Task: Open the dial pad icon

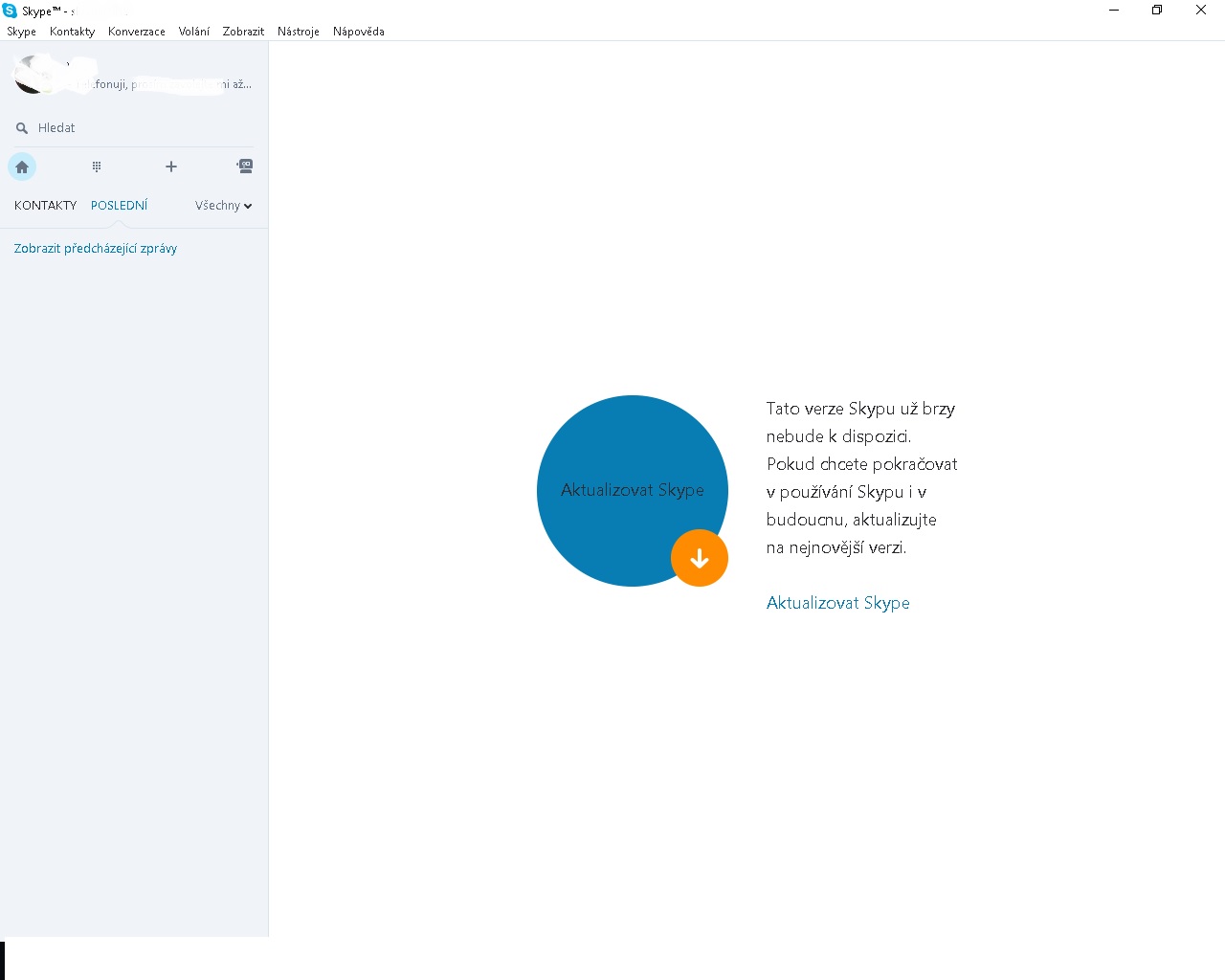Action: pos(97,167)
